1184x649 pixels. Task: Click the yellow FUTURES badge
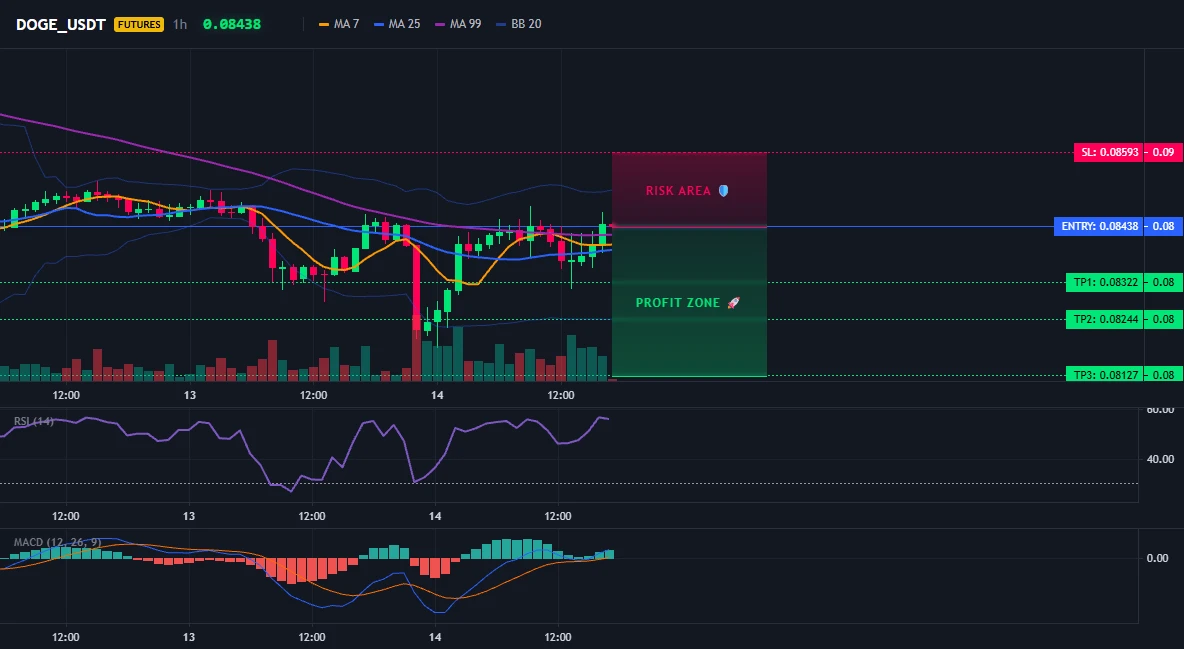139,24
